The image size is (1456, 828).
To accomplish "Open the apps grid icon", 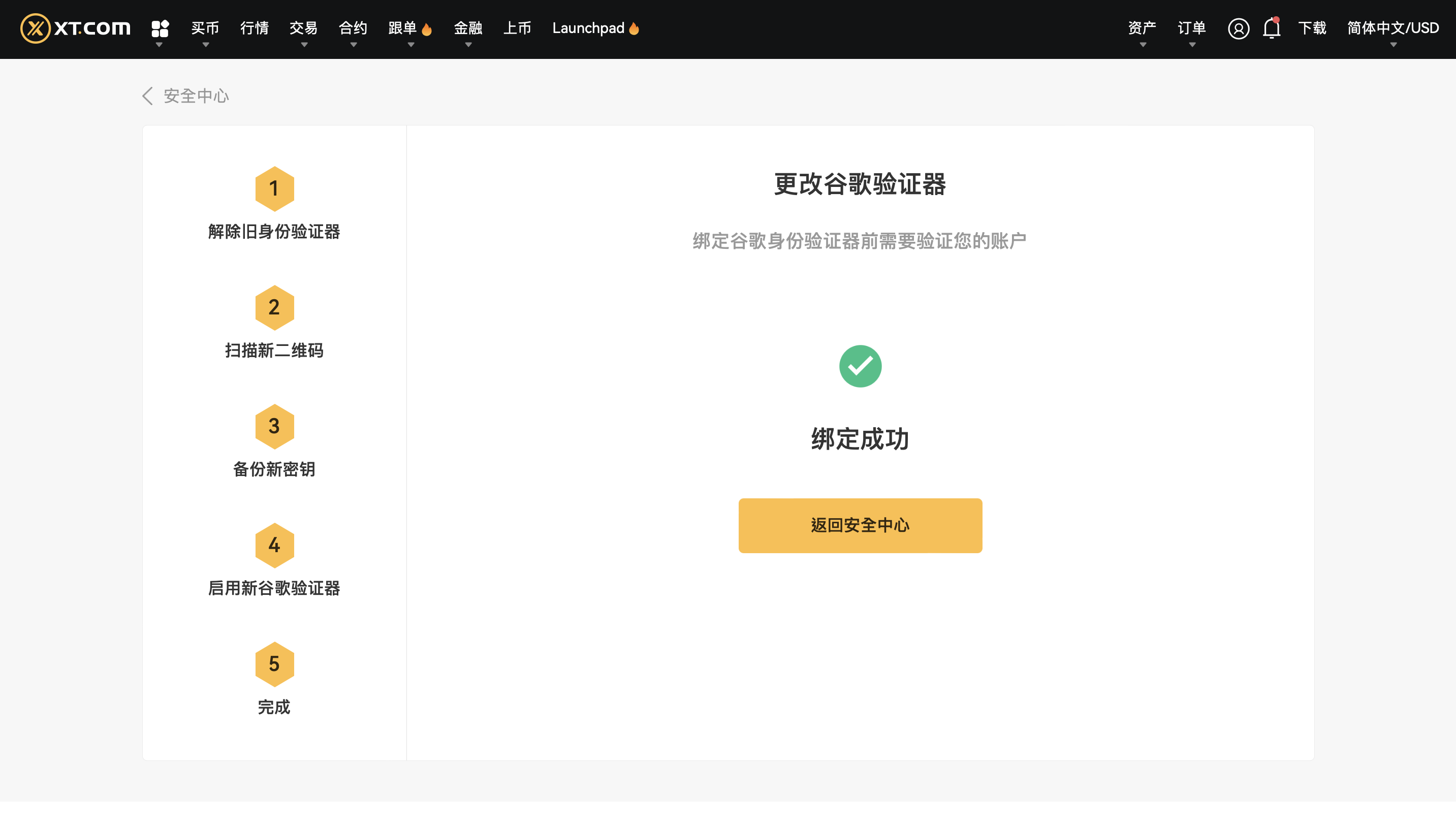I will point(160,28).
